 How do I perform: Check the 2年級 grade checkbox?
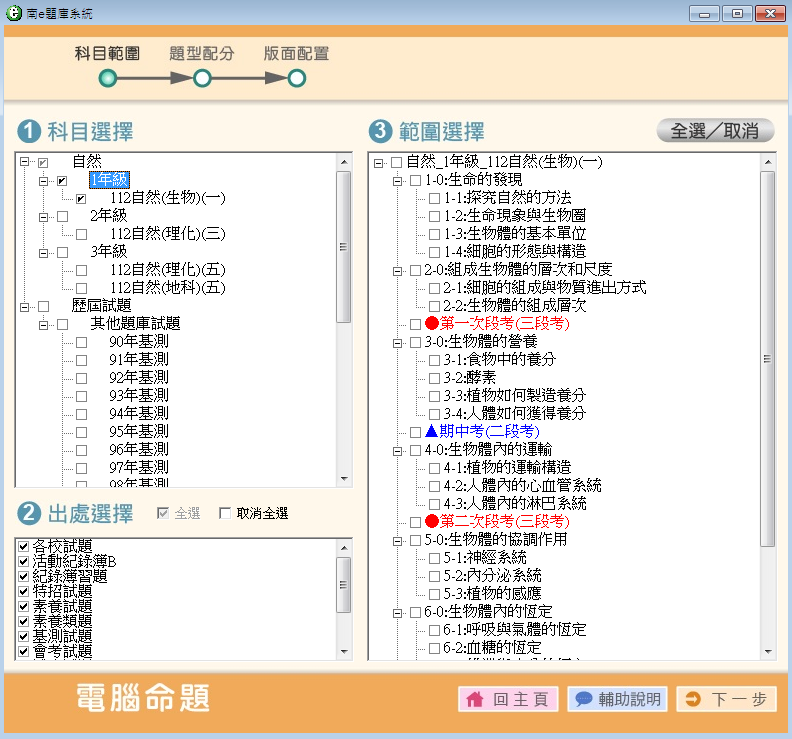(62, 216)
